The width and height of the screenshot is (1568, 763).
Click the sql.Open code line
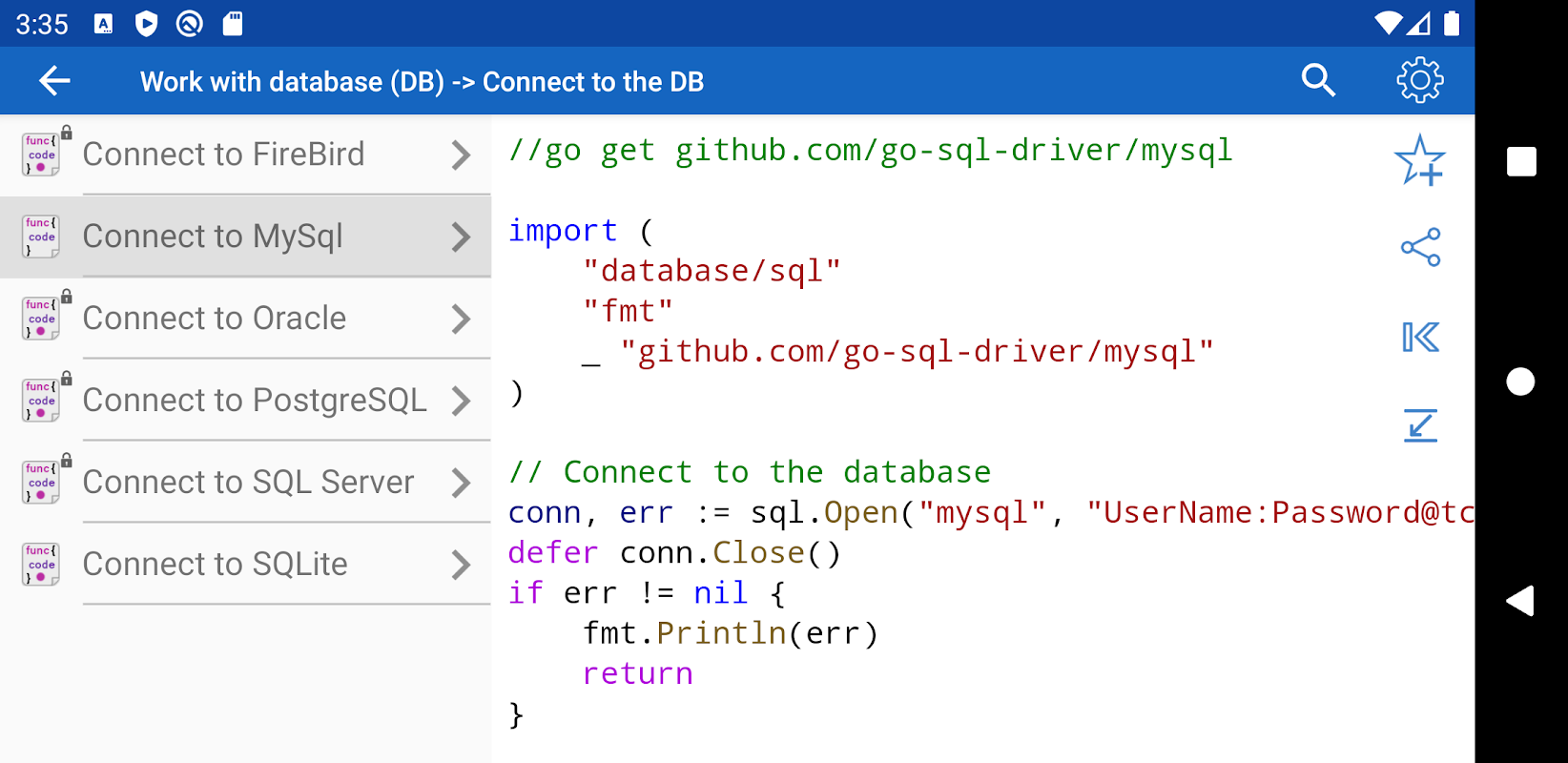991,513
